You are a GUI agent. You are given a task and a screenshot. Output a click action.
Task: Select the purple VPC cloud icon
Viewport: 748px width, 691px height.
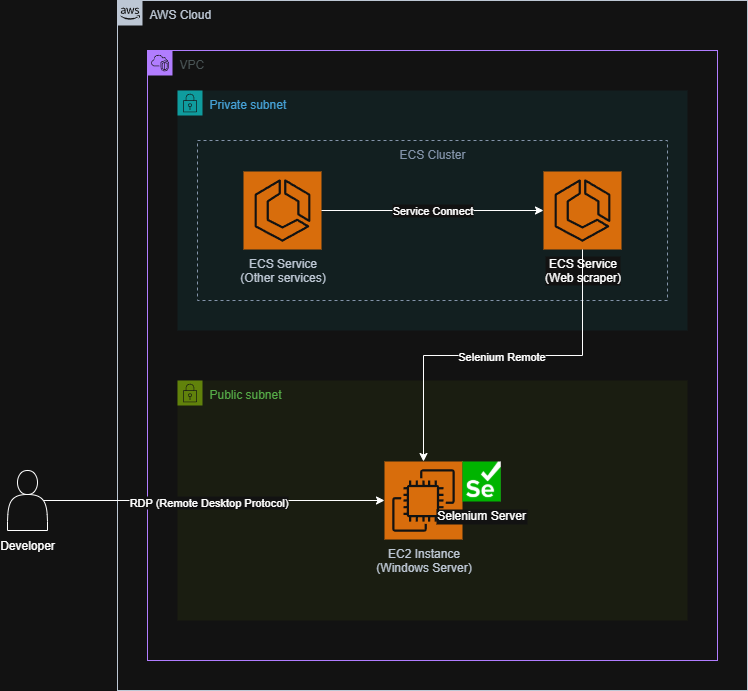(x=160, y=64)
